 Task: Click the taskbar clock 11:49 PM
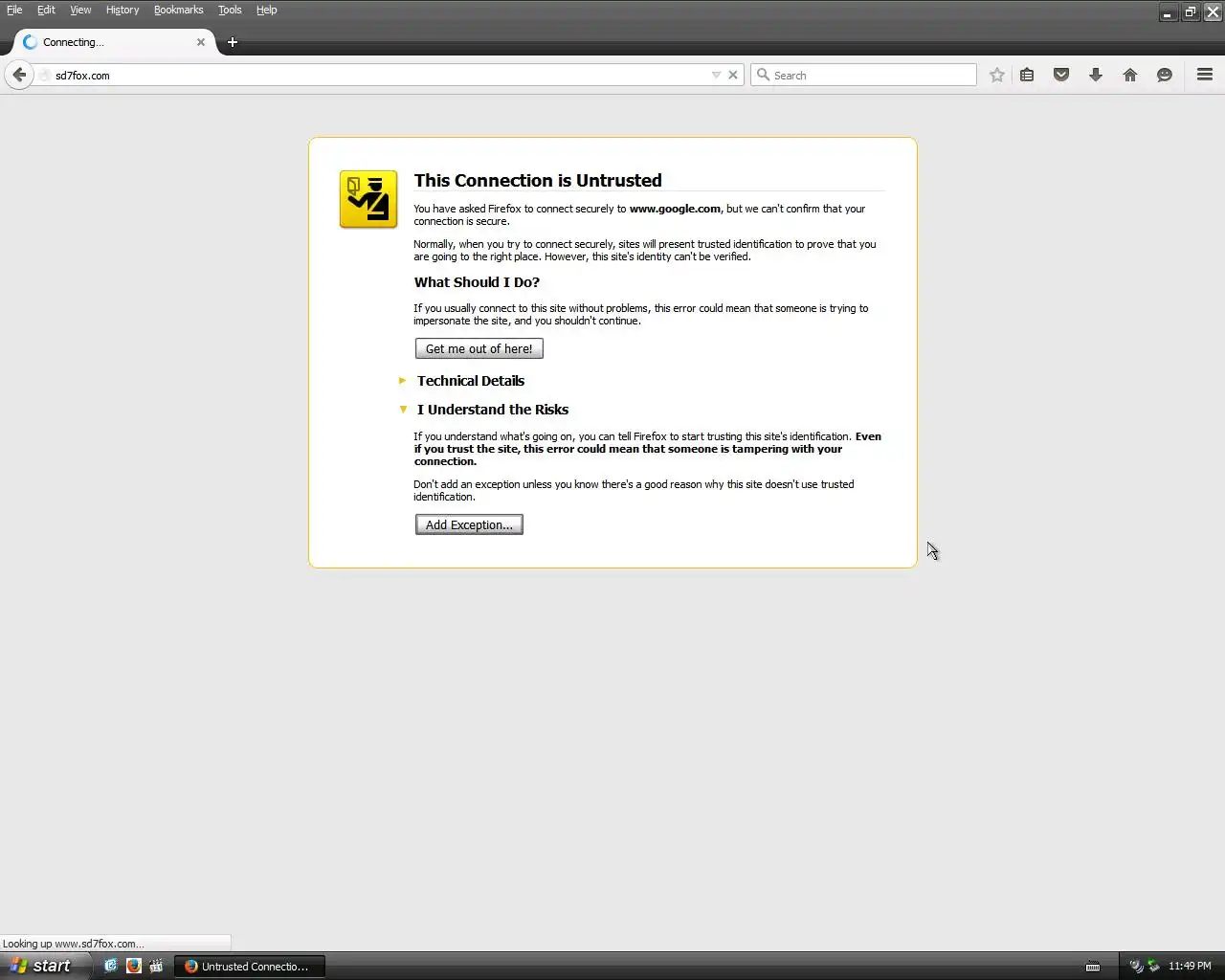tap(1190, 967)
